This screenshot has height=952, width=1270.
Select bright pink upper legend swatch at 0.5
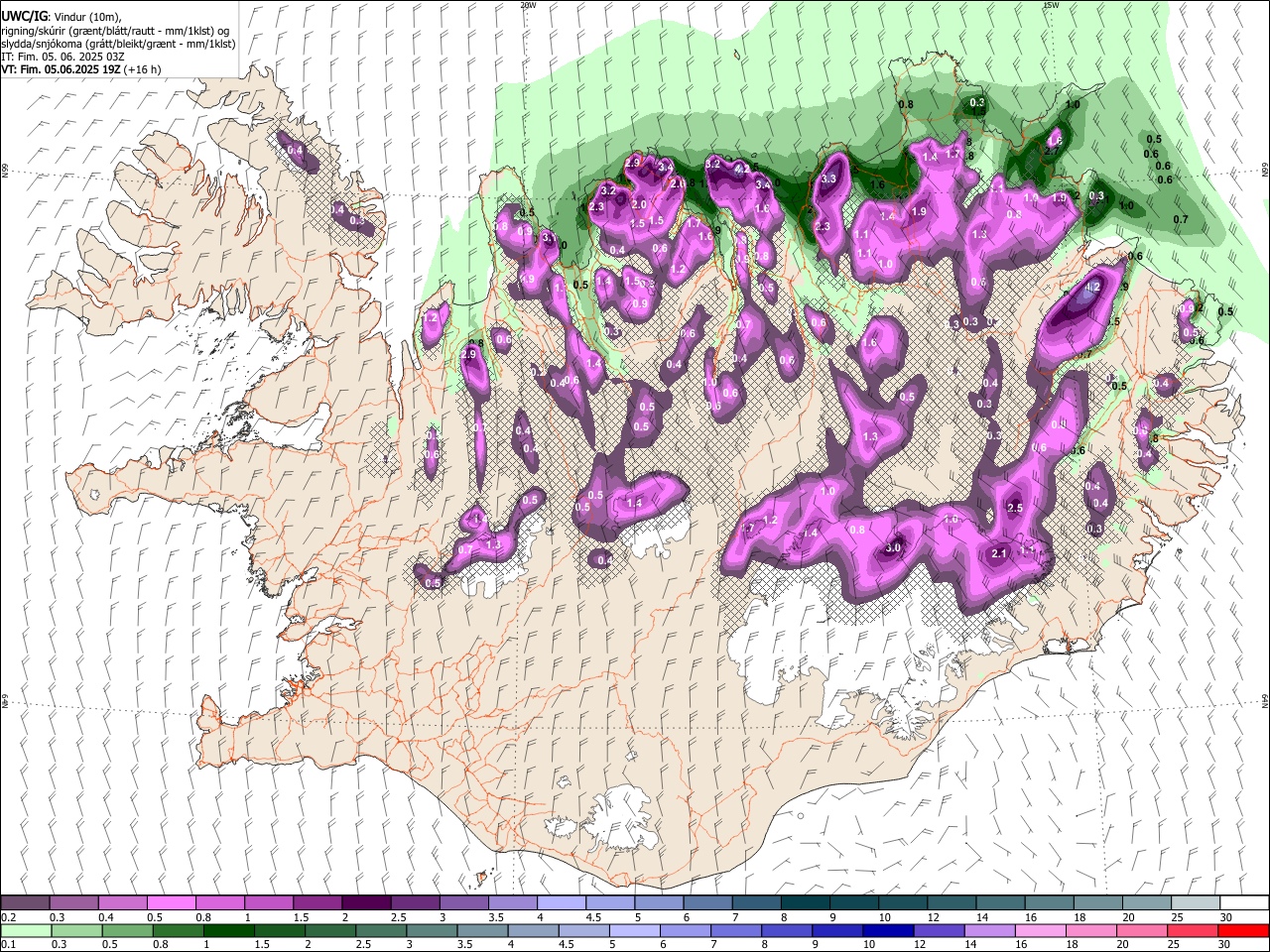tap(171, 903)
